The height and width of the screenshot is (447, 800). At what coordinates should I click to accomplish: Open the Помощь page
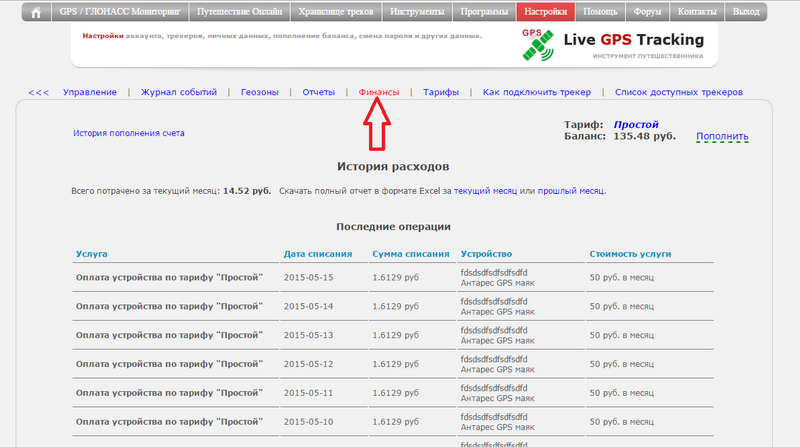[600, 13]
